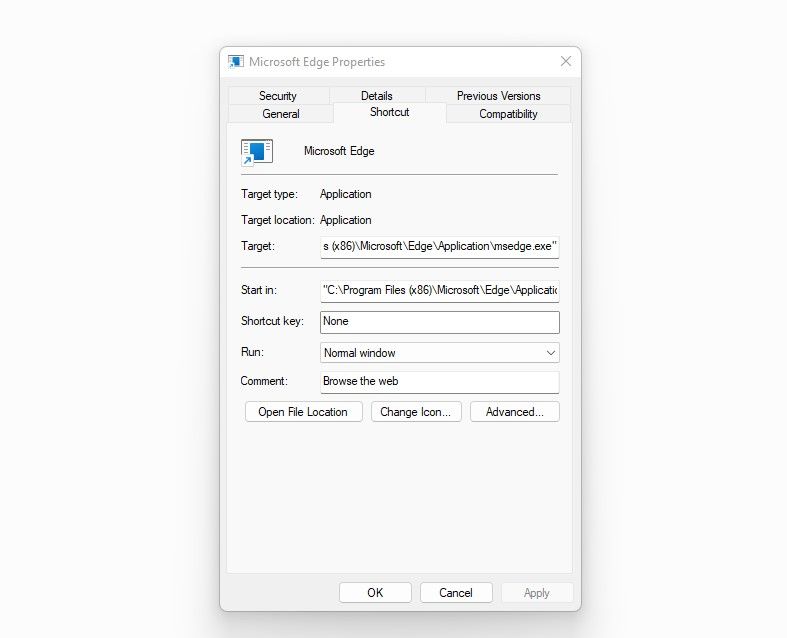Screen dimensions: 787x638
Task: Click the Change Icon button
Action: (416, 412)
